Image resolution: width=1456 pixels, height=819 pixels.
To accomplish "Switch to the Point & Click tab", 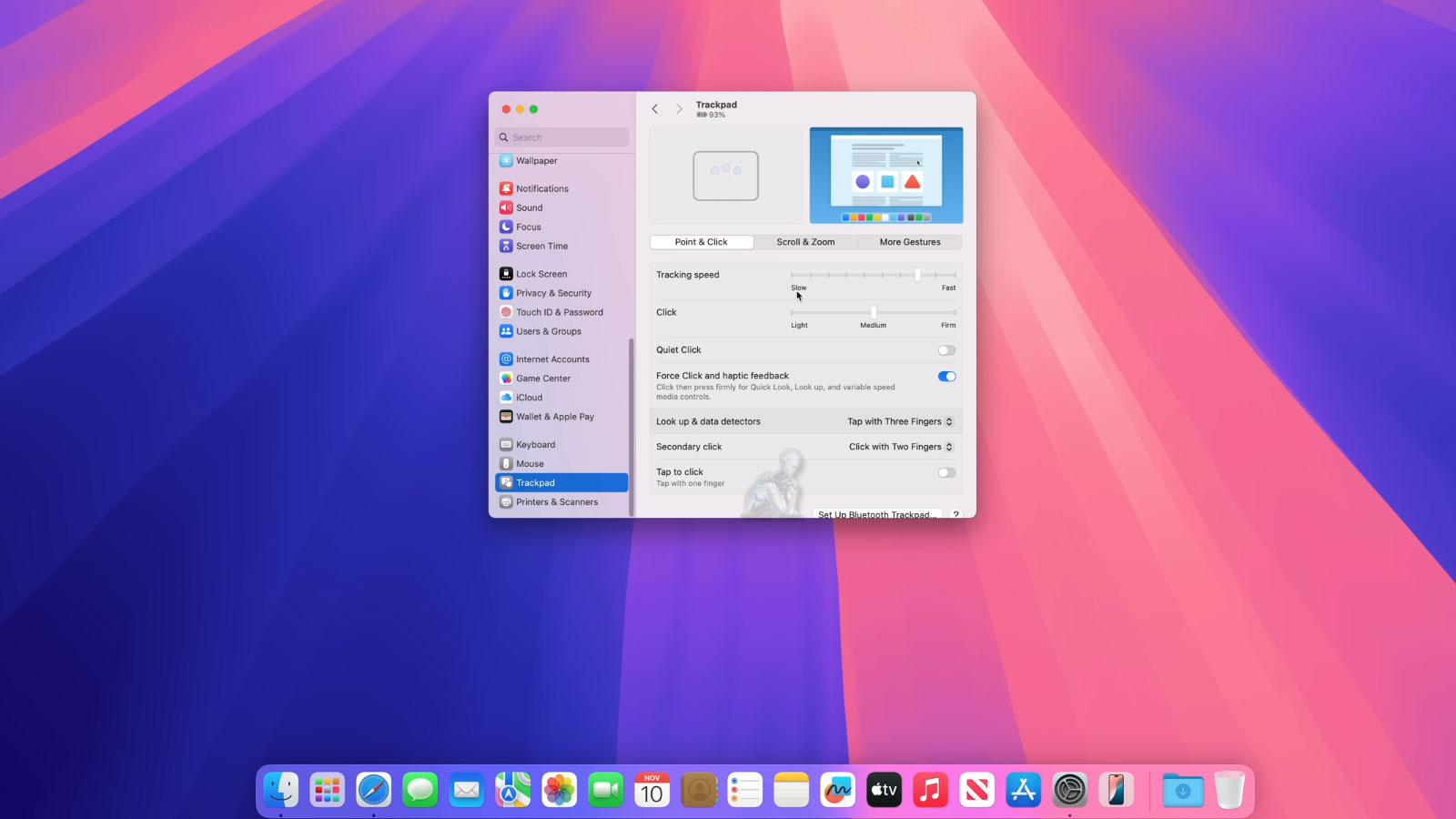I will coord(702,242).
